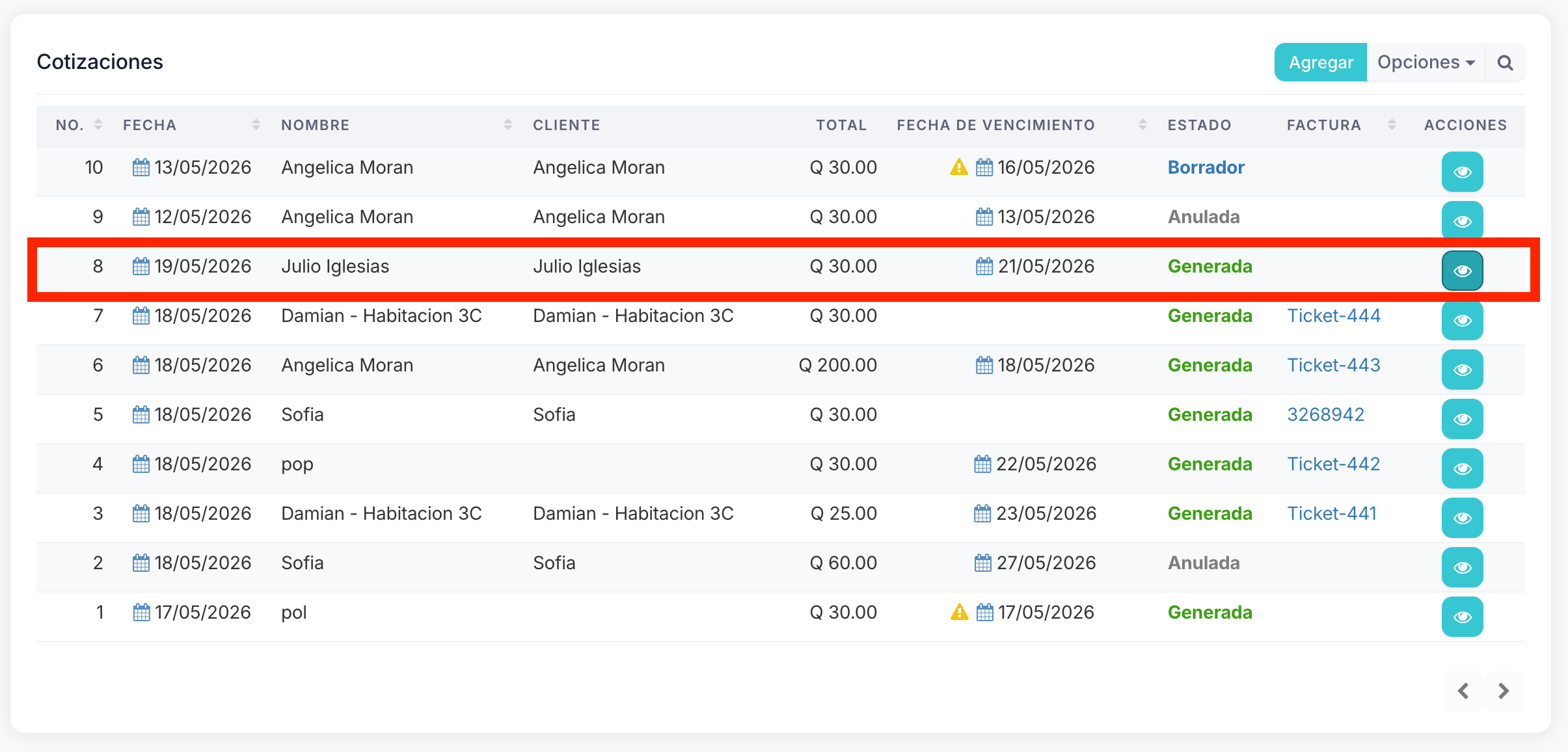This screenshot has height=752, width=1568.
Task: Click the Agregar button
Action: 1321,62
